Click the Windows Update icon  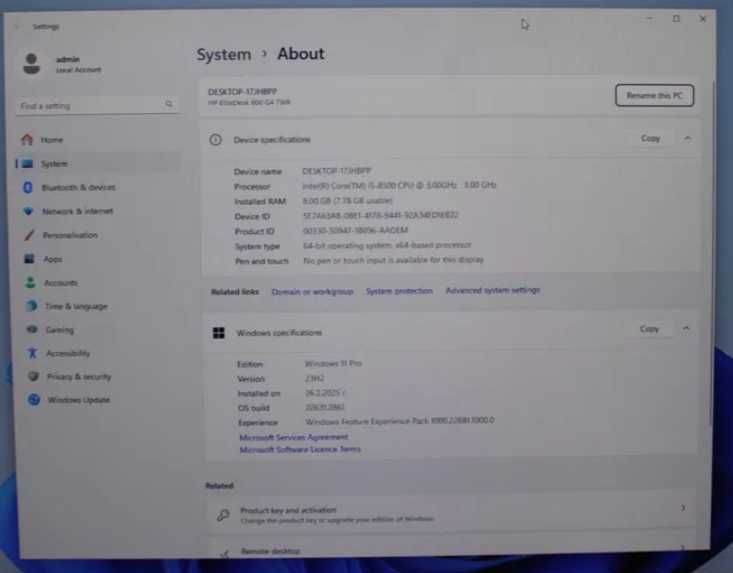point(34,400)
